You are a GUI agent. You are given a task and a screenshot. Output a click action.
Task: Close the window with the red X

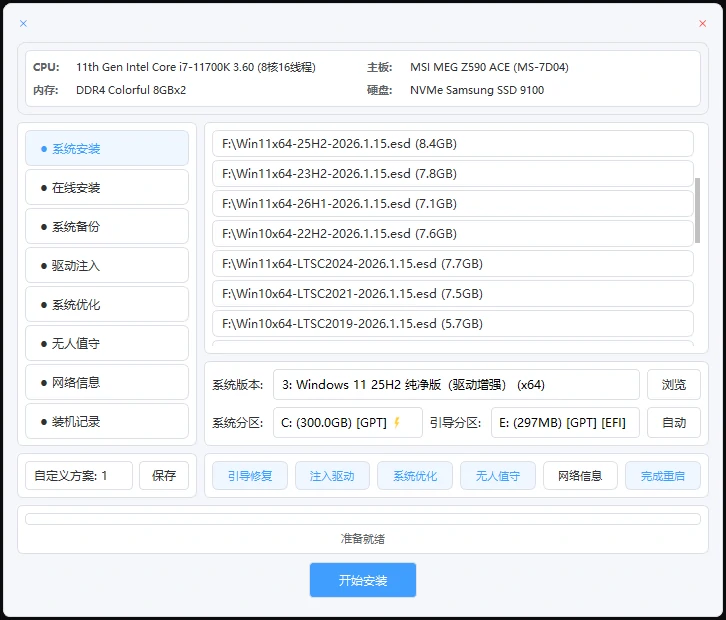(702, 24)
